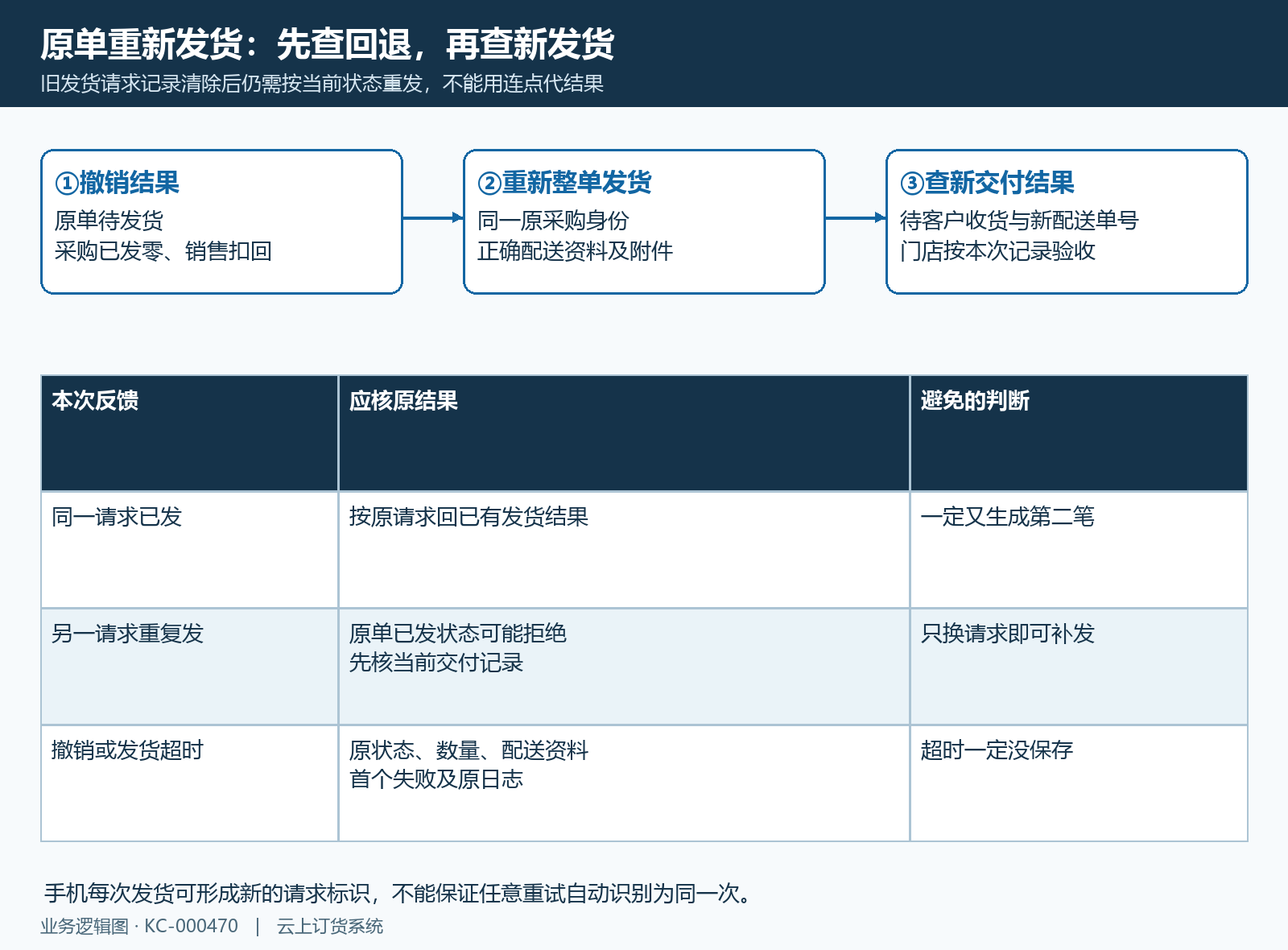Image resolution: width=1288 pixels, height=950 pixels.
Task: Select the cell 同一请求已发
Action: tap(190, 550)
